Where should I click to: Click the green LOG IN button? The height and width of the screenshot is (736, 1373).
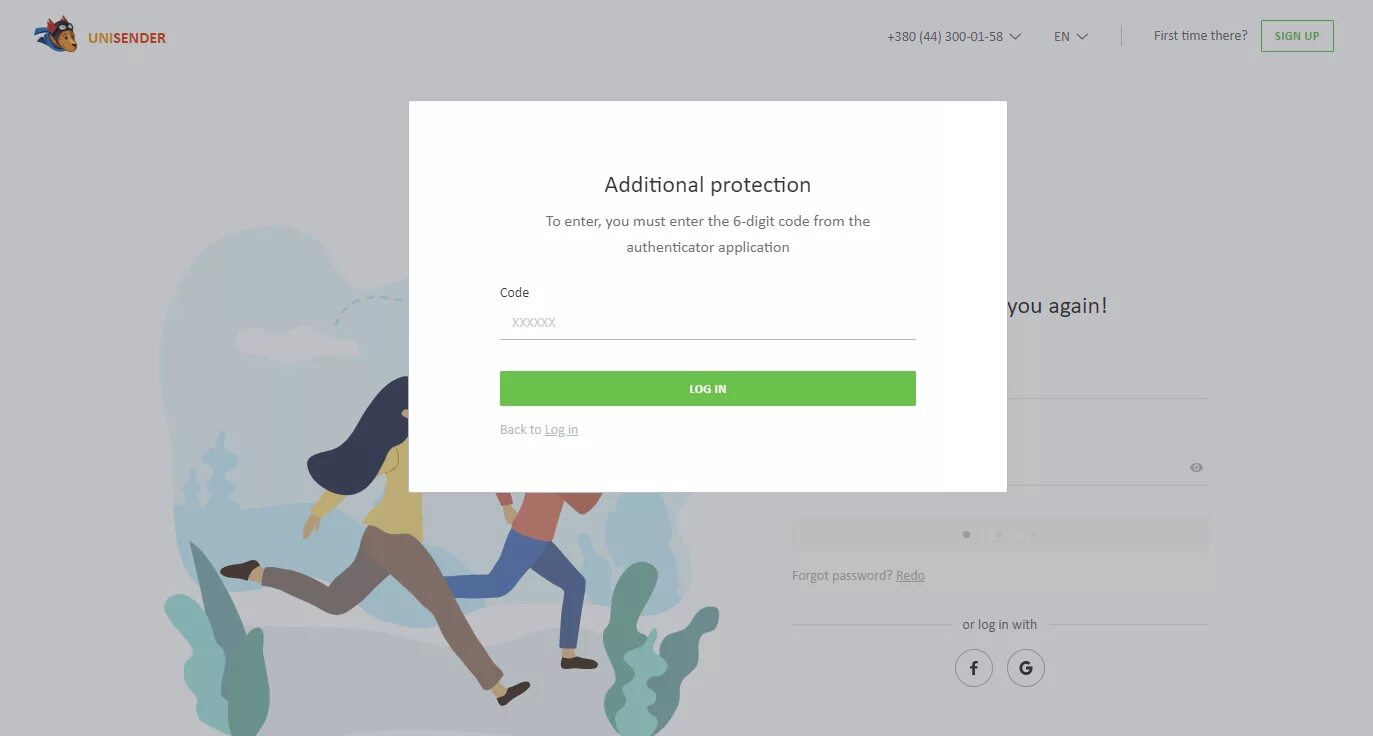coord(708,389)
